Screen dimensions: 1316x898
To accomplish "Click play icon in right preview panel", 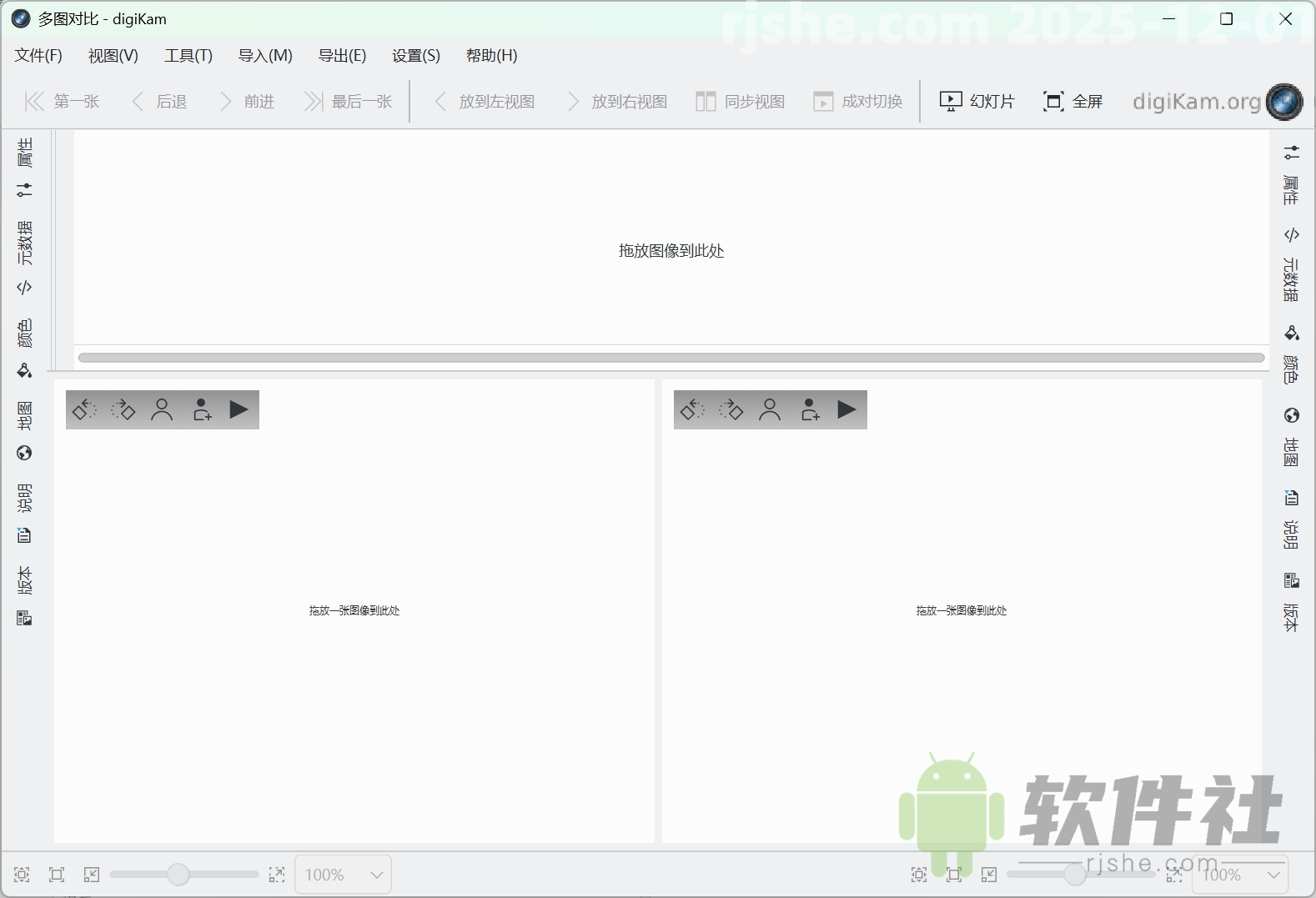I will (x=847, y=409).
